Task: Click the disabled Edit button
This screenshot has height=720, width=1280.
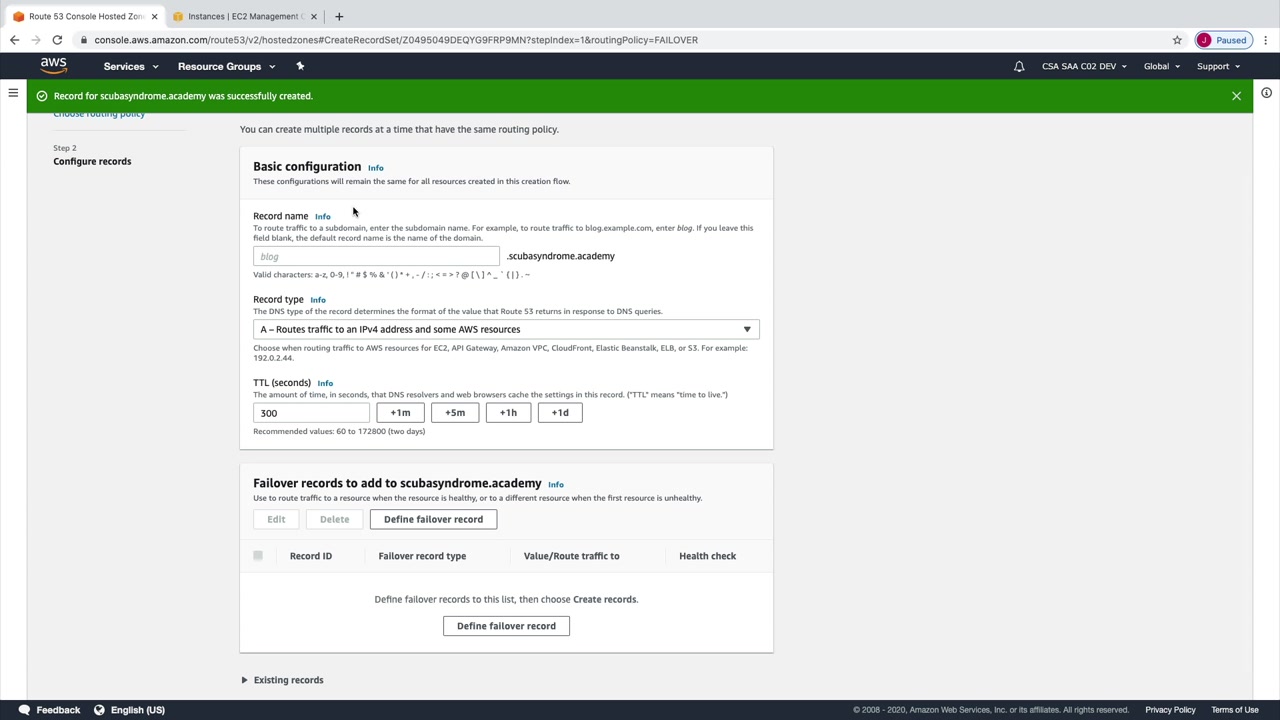Action: 276,519
